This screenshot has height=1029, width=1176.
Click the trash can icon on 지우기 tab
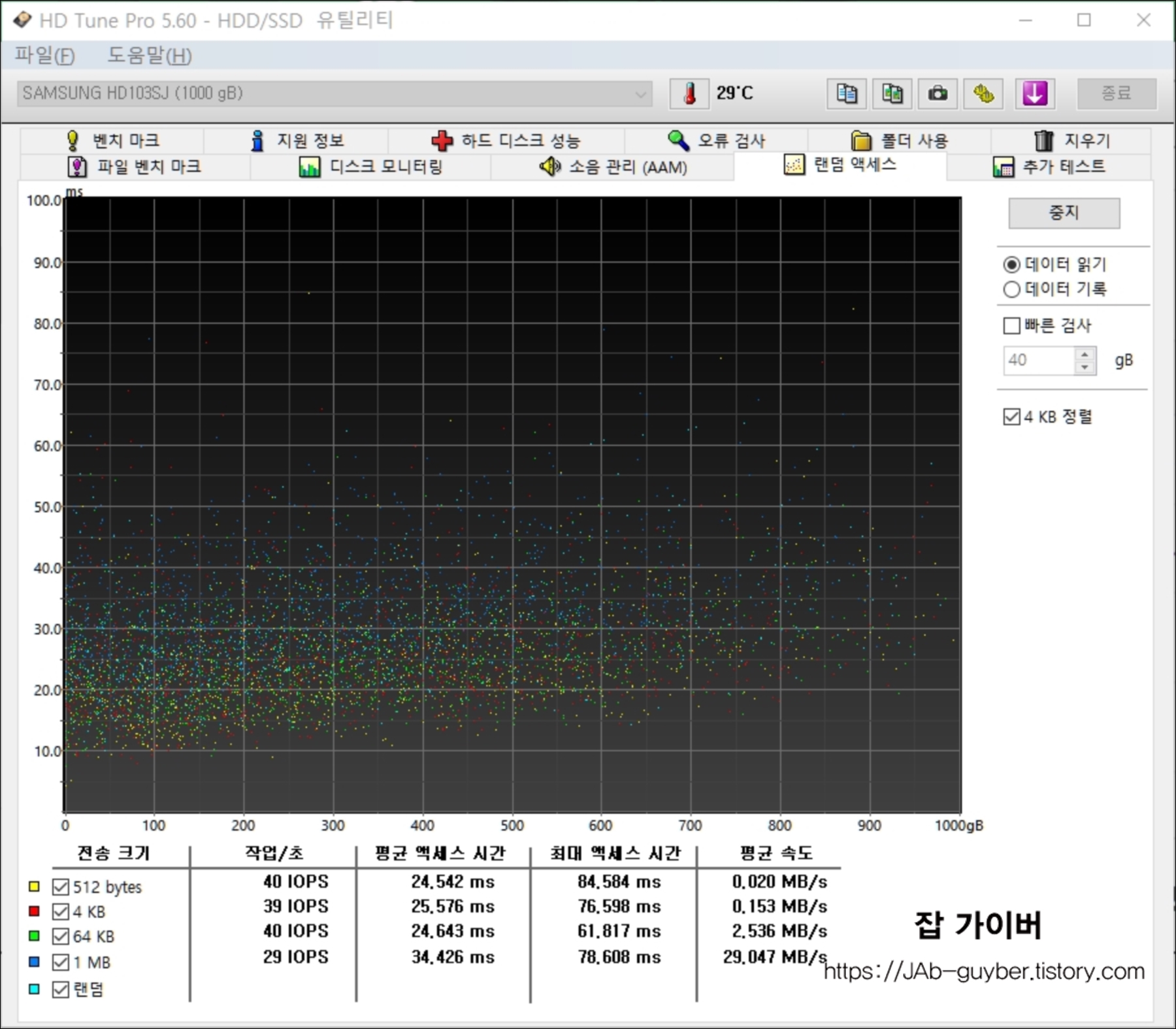pyautogui.click(x=1044, y=140)
